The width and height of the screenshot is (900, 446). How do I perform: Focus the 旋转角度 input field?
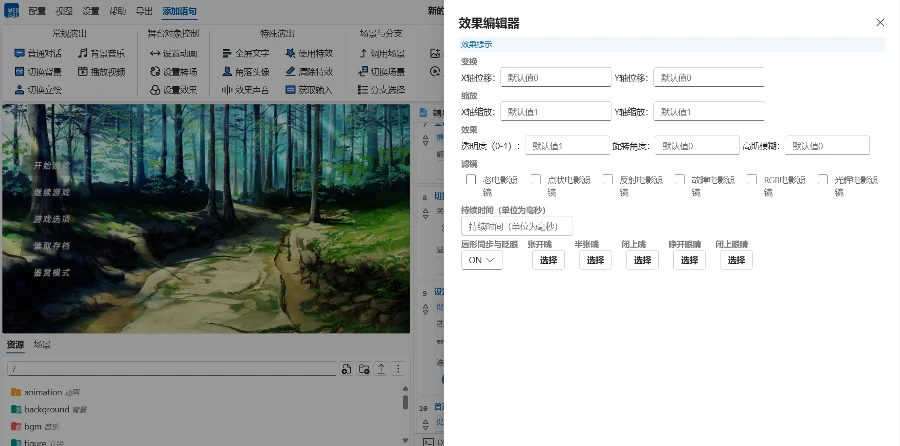coord(697,146)
